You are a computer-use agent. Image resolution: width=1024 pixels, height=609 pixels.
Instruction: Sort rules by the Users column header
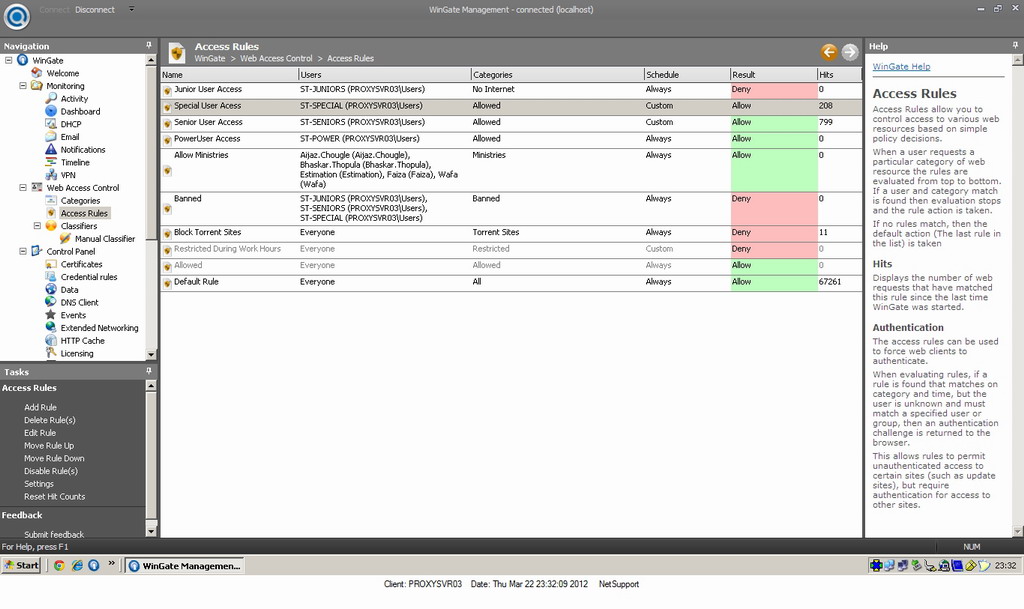tap(385, 74)
